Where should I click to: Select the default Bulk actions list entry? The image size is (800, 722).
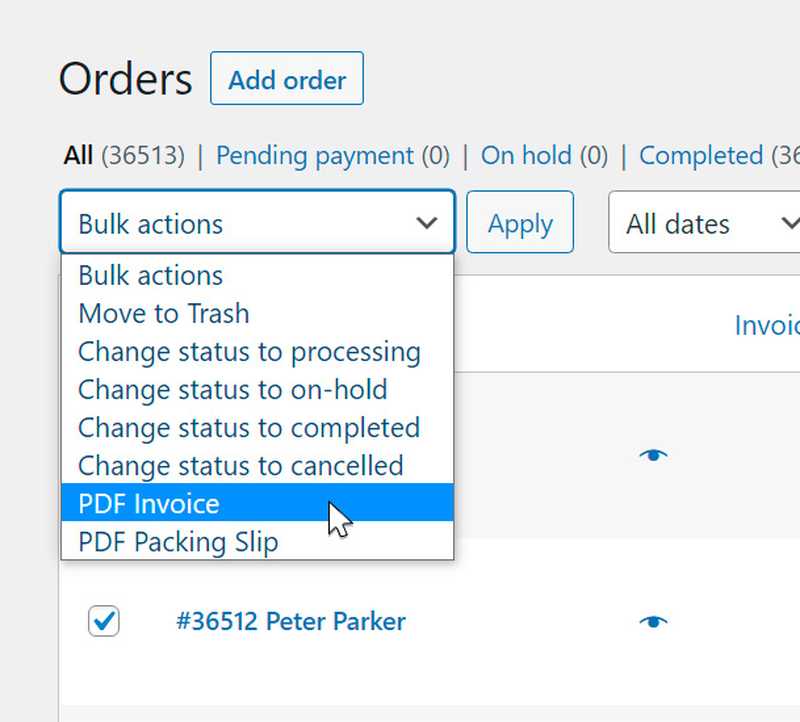point(151,276)
